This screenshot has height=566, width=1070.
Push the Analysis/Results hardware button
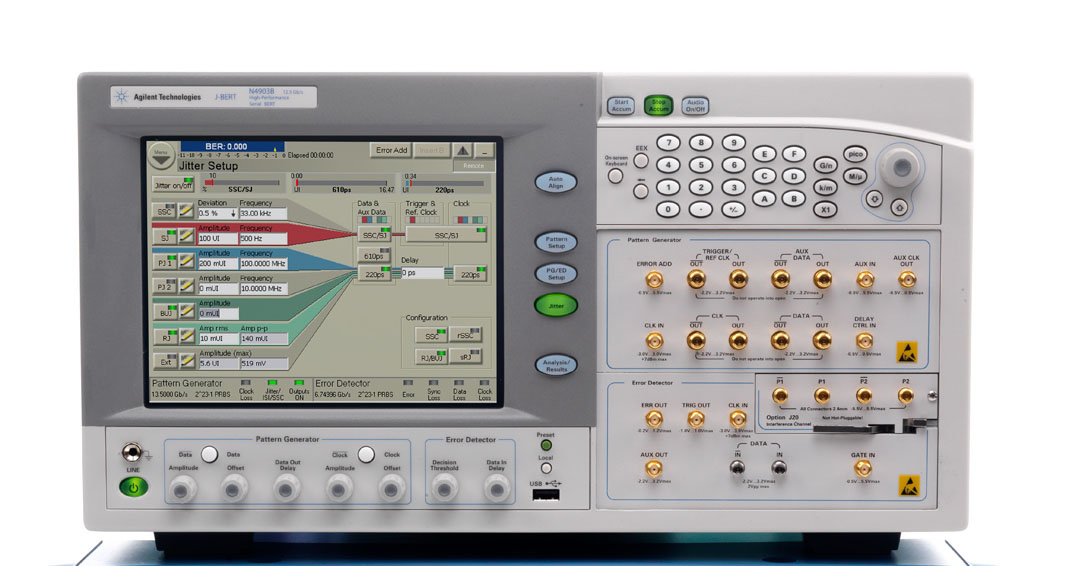pos(556,365)
